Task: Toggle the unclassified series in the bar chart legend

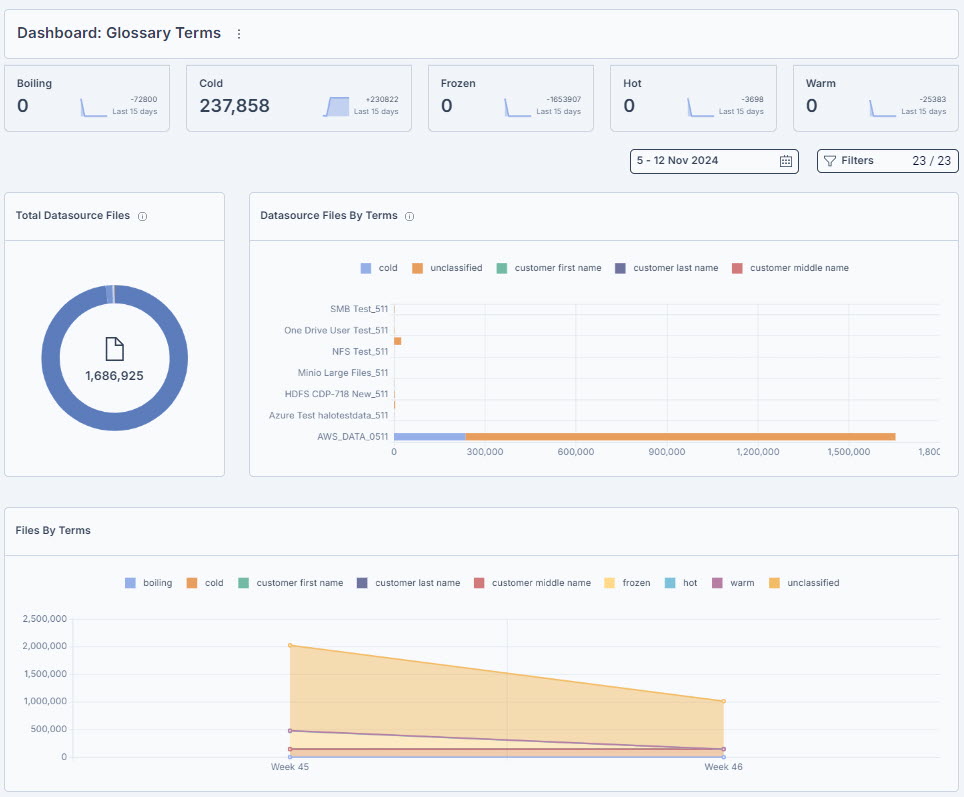Action: (x=447, y=268)
